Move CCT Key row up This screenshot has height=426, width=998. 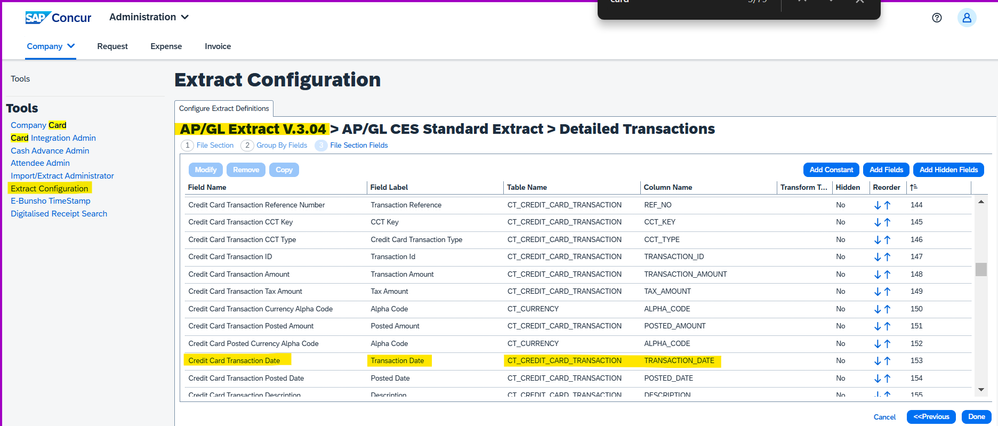(887, 222)
